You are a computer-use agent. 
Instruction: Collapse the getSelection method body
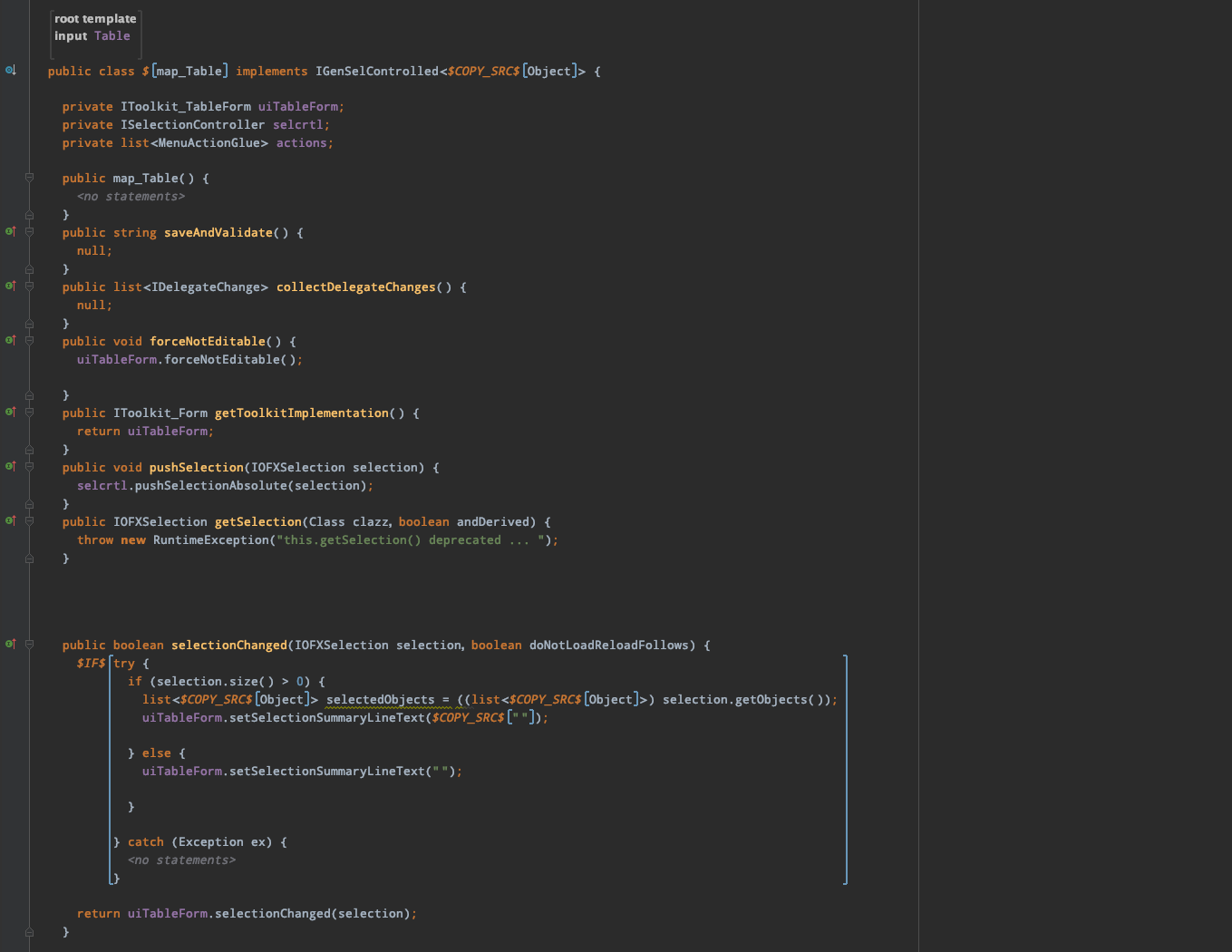(x=29, y=521)
